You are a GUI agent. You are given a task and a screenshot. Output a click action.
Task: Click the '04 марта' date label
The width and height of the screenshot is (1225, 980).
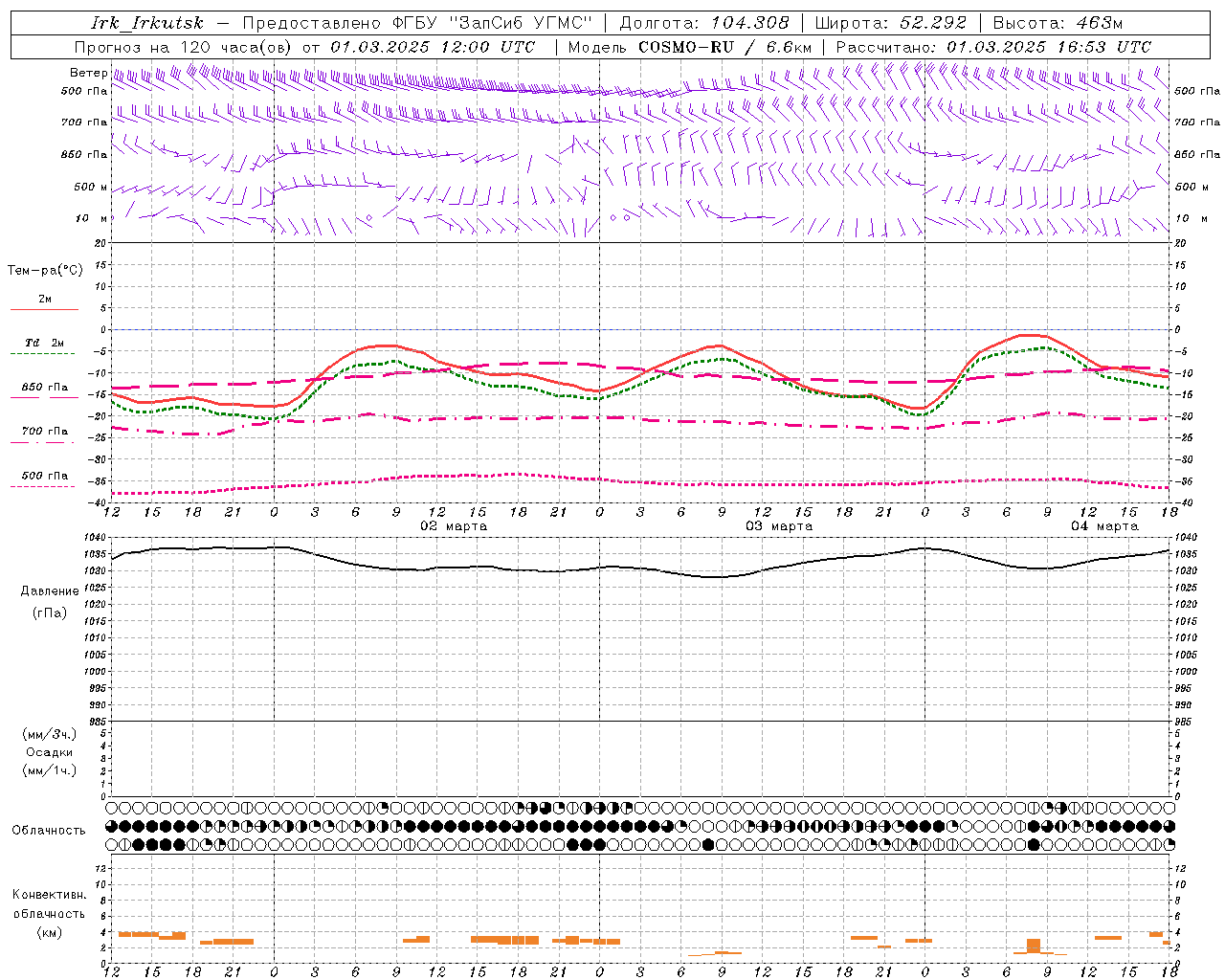point(1104,526)
